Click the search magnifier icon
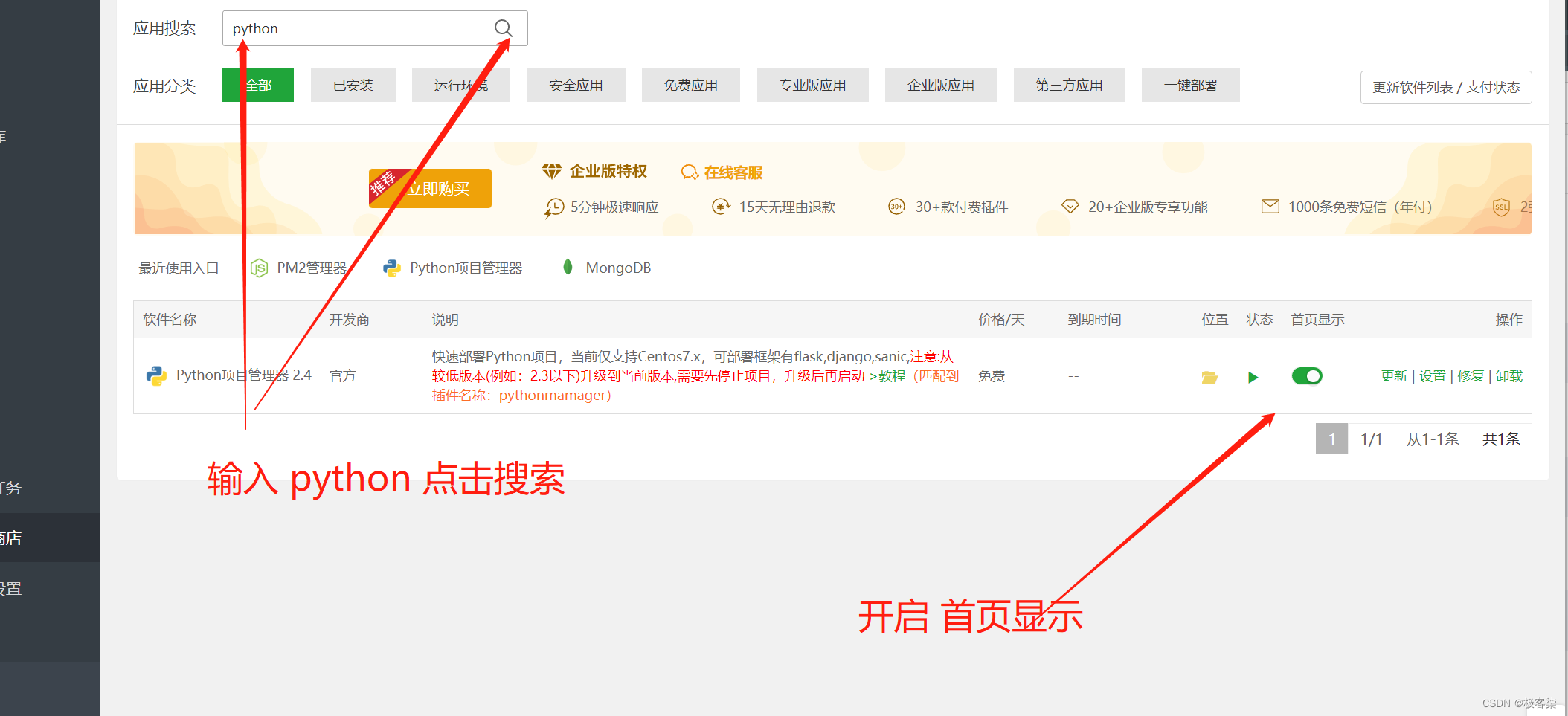The height and width of the screenshot is (716, 1568). 504,28
